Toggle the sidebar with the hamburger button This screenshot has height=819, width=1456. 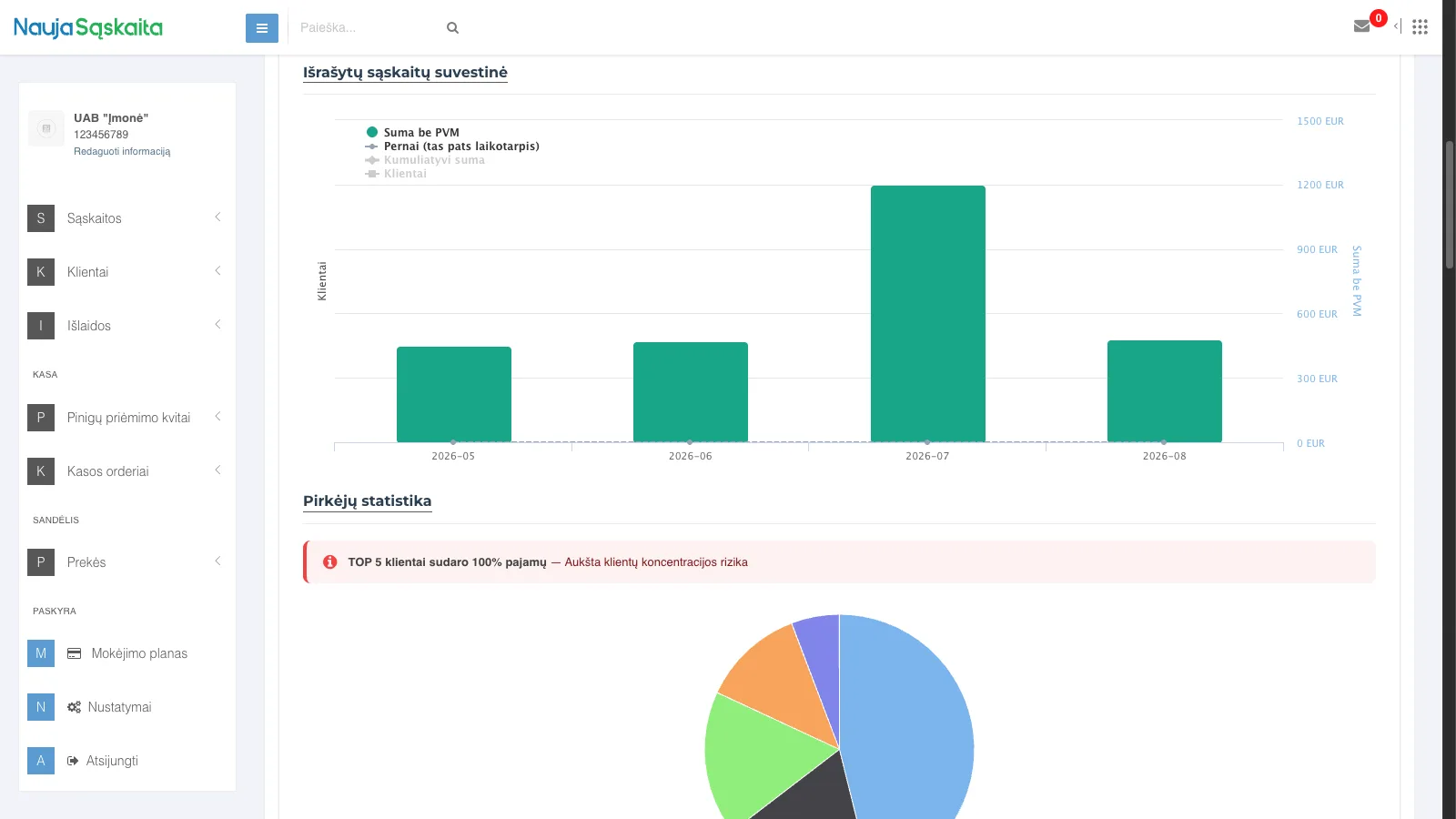[x=262, y=28]
